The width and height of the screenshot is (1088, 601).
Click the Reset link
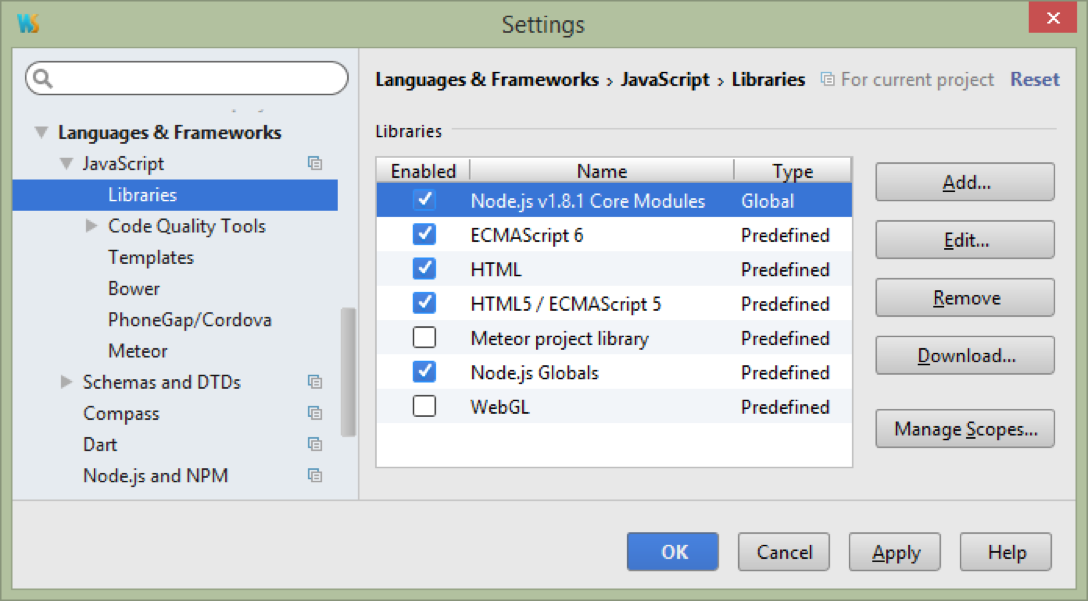1035,79
